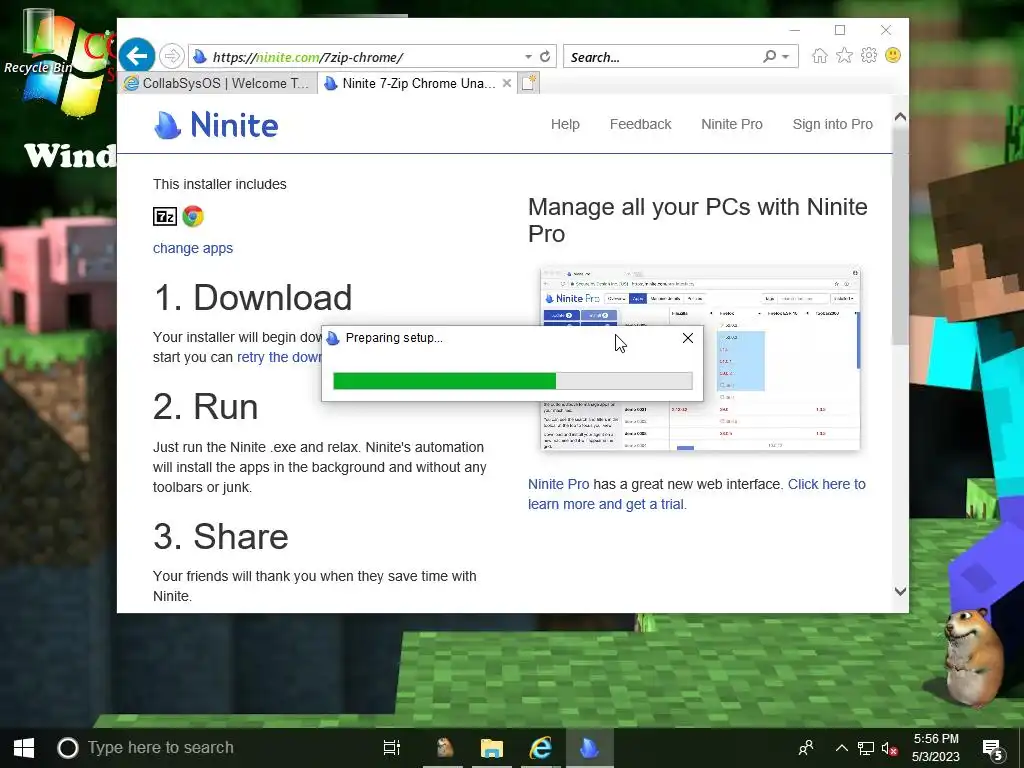The height and width of the screenshot is (768, 1024).
Task: Open the Help menu link
Action: point(565,124)
